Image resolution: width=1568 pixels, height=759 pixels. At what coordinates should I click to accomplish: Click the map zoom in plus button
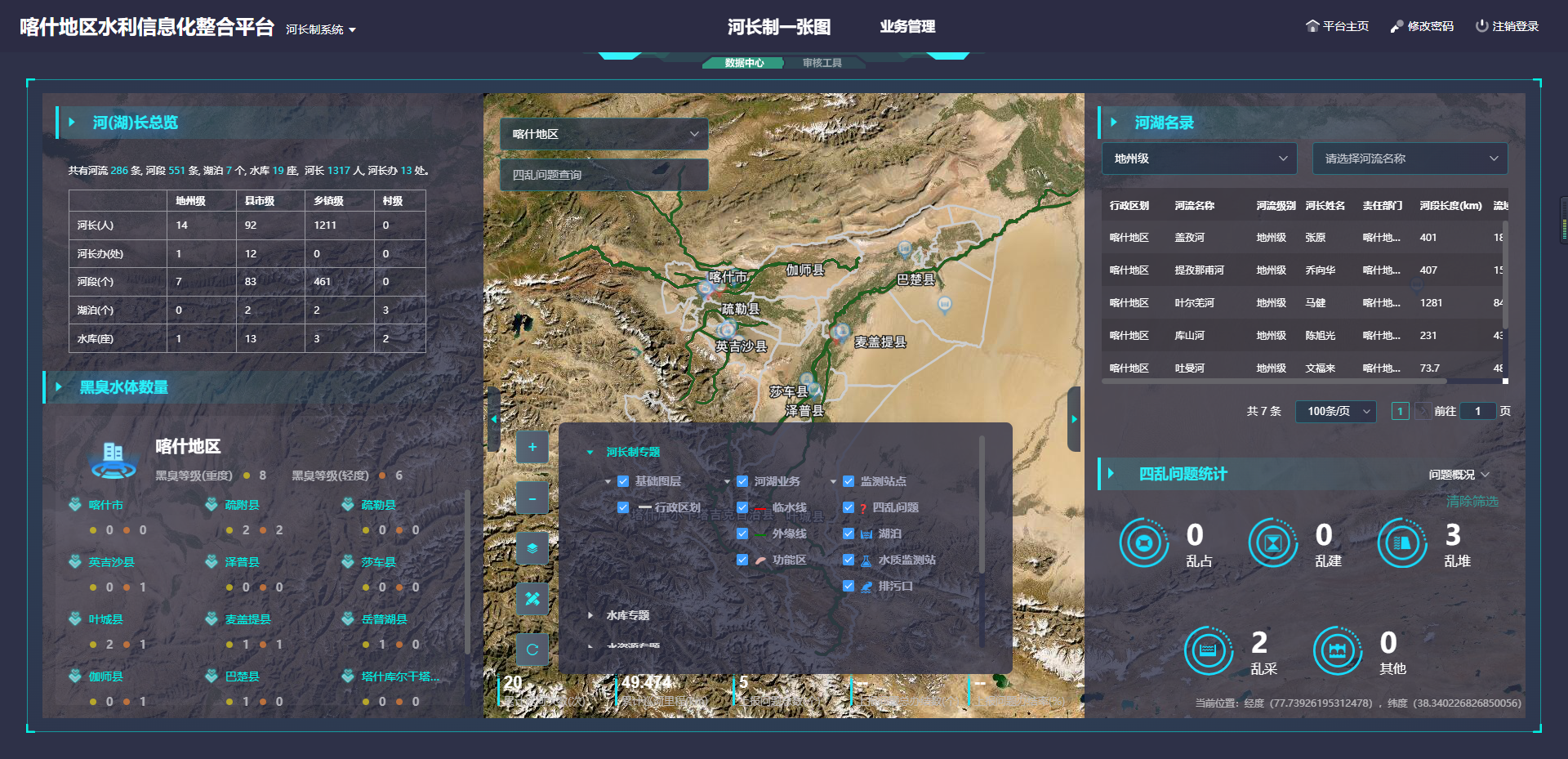[x=532, y=447]
